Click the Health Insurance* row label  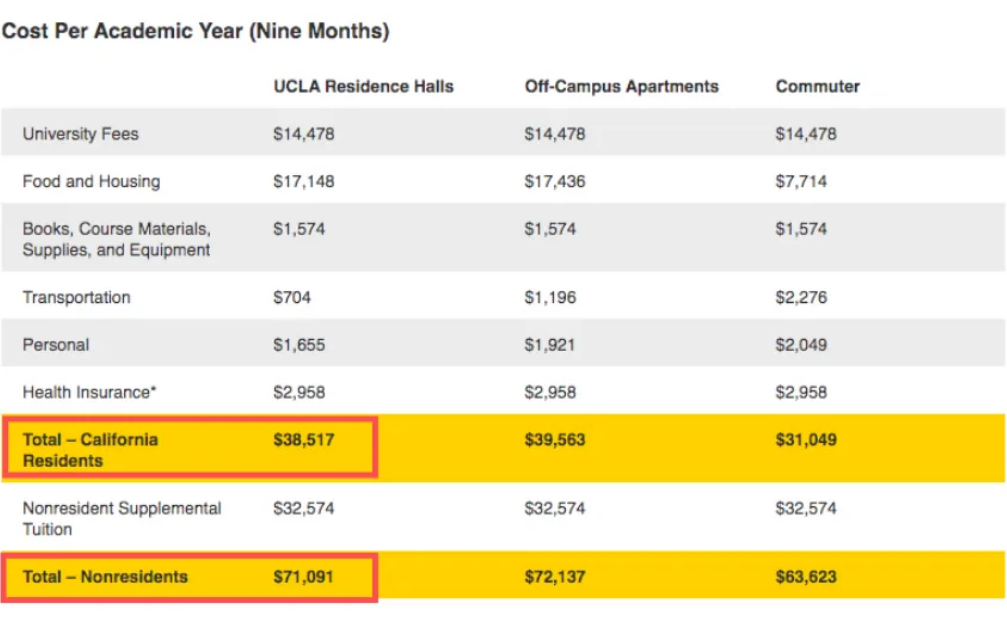coord(90,393)
